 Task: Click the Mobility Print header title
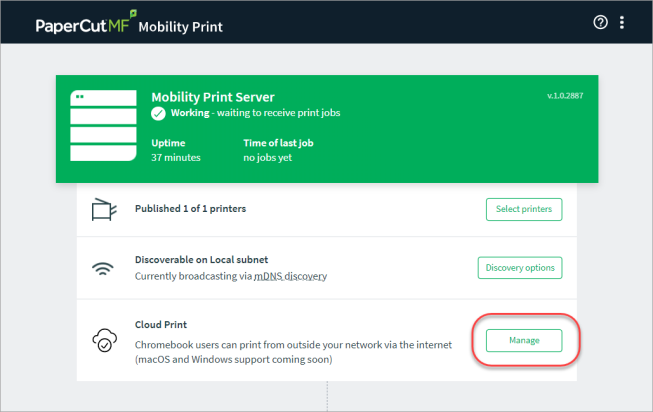click(181, 27)
